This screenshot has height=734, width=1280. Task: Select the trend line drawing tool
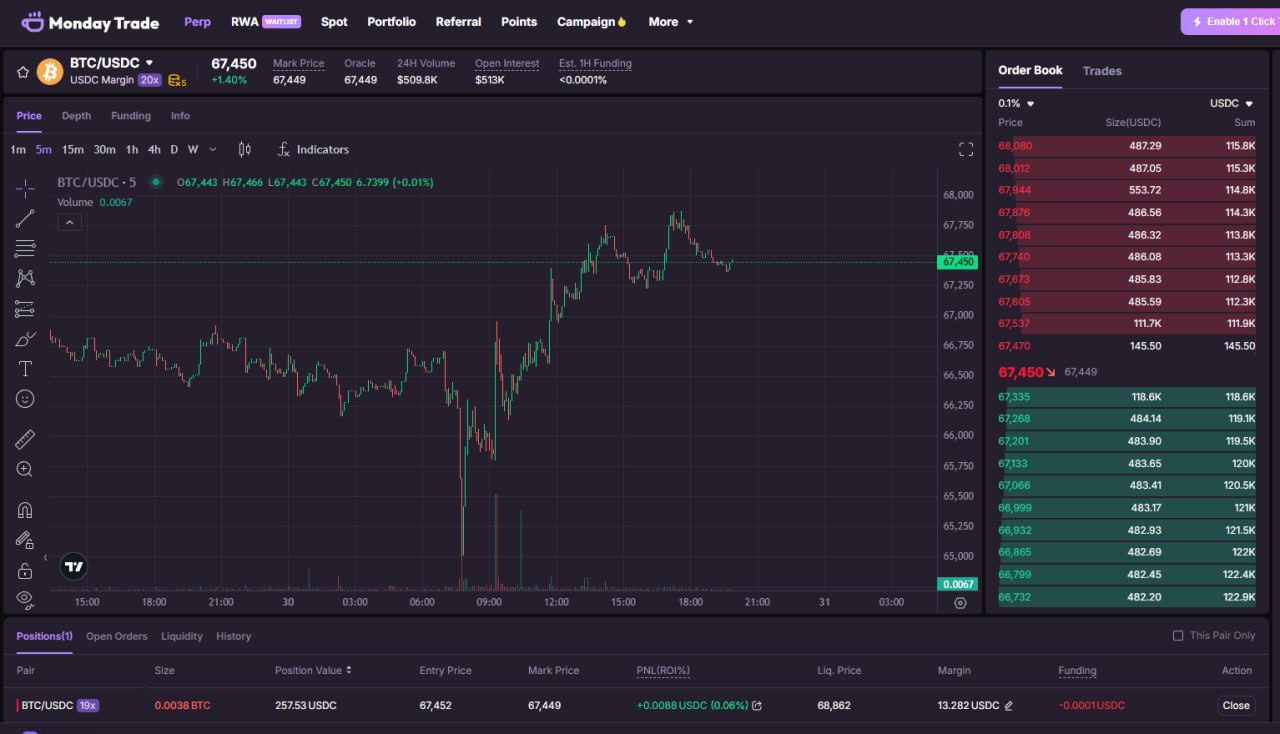25,218
